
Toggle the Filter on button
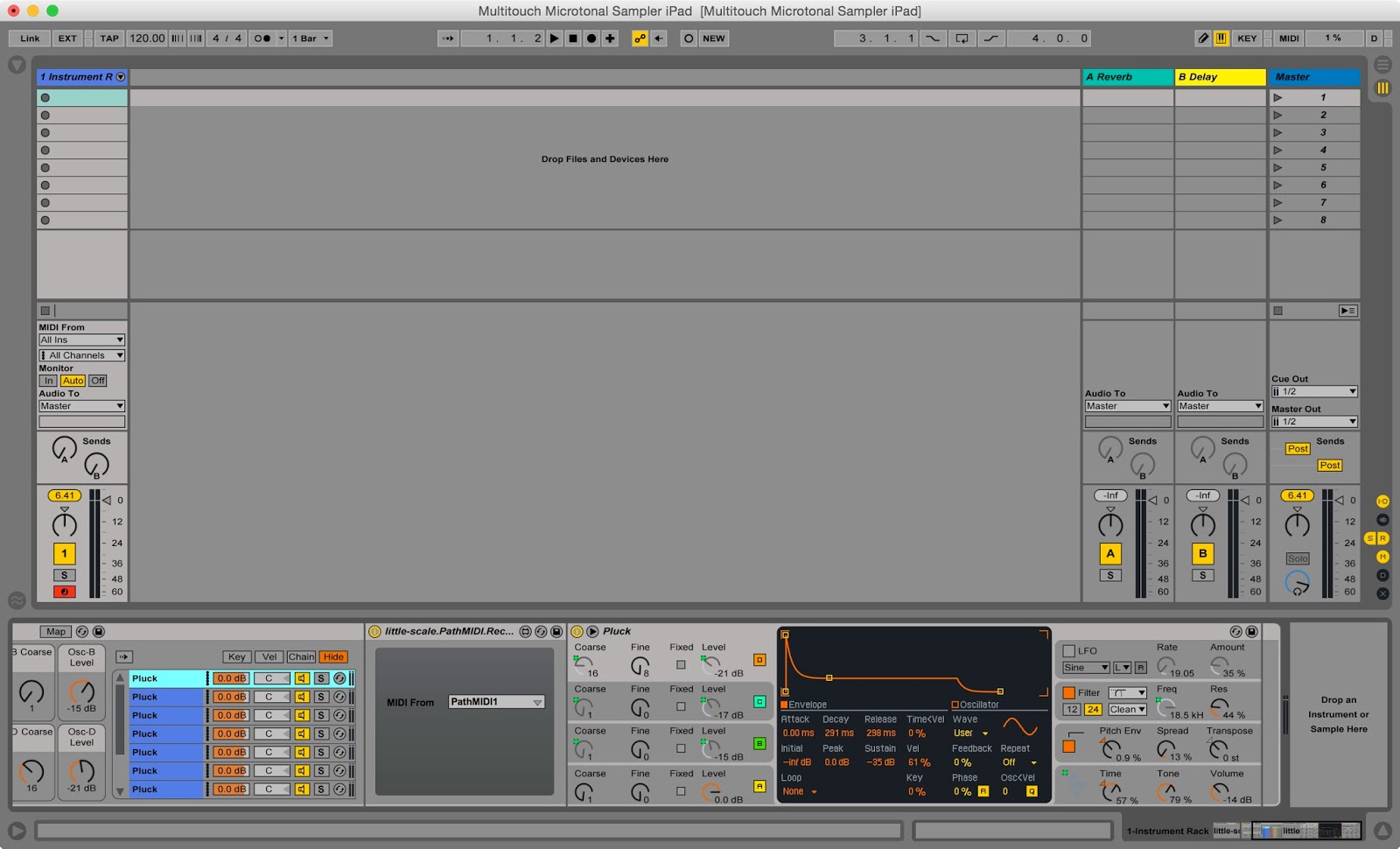pyautogui.click(x=1068, y=693)
